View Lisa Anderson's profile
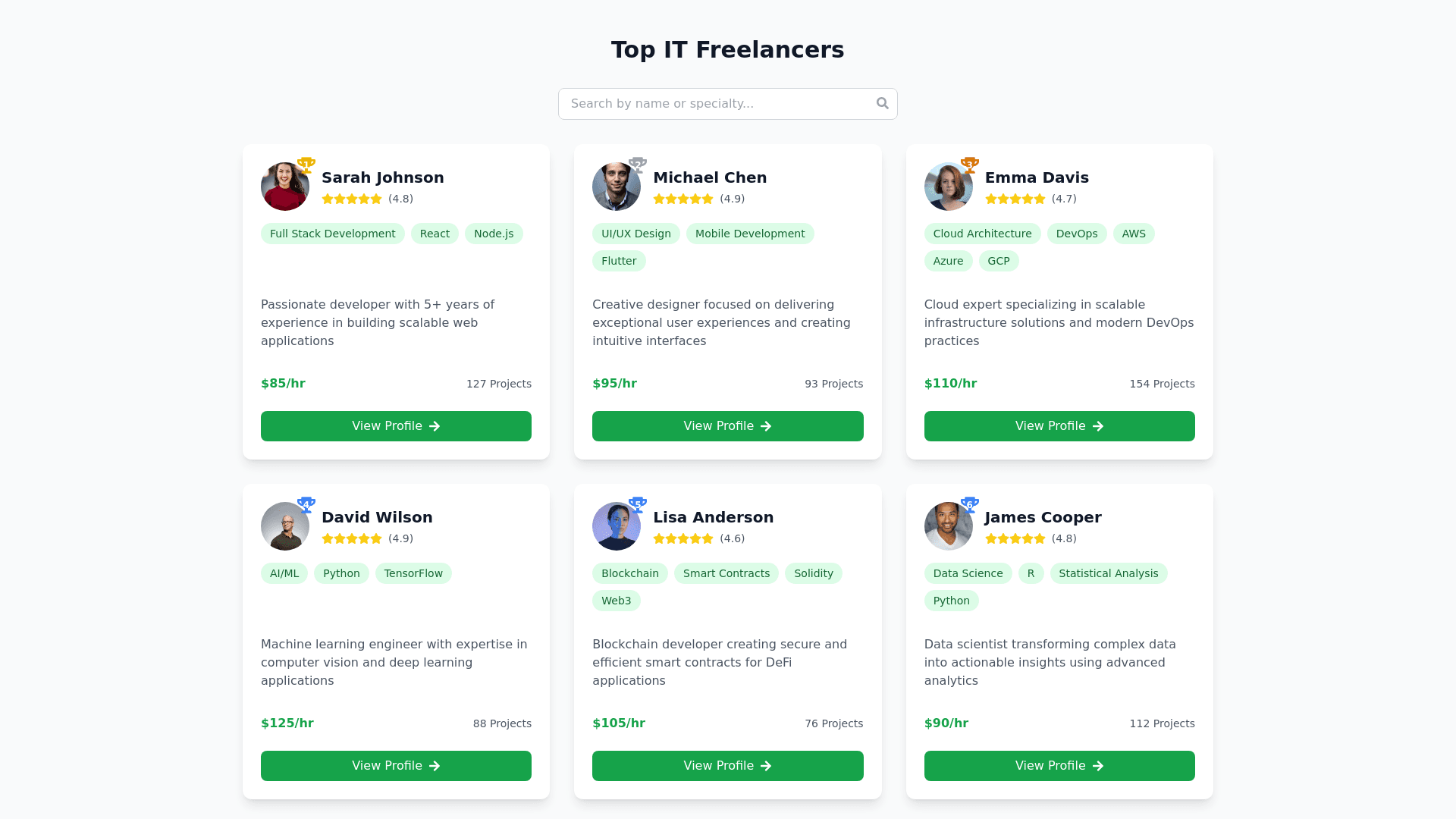The image size is (1456, 819). coord(727,766)
